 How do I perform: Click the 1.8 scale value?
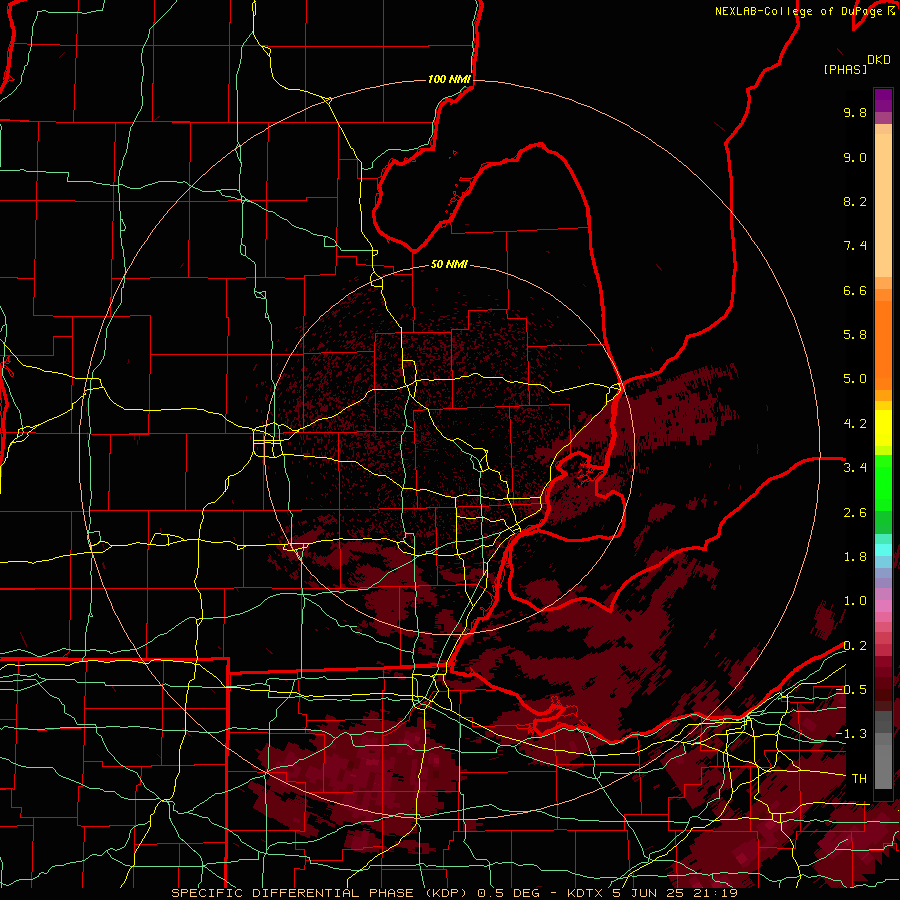[855, 557]
